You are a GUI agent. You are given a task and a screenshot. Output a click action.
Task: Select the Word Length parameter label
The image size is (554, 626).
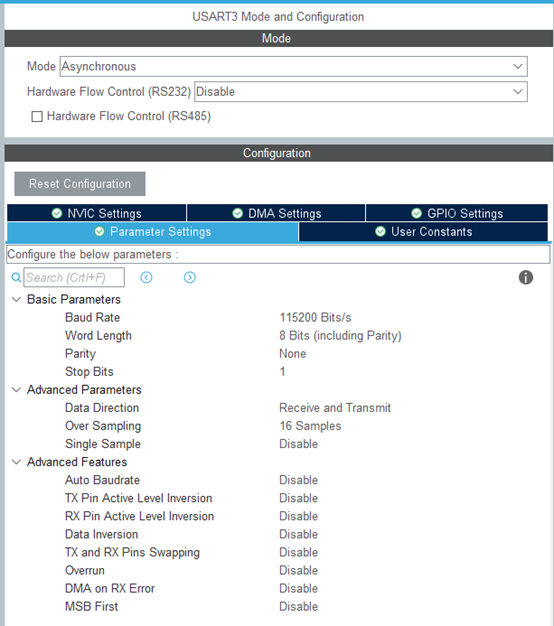tap(98, 336)
